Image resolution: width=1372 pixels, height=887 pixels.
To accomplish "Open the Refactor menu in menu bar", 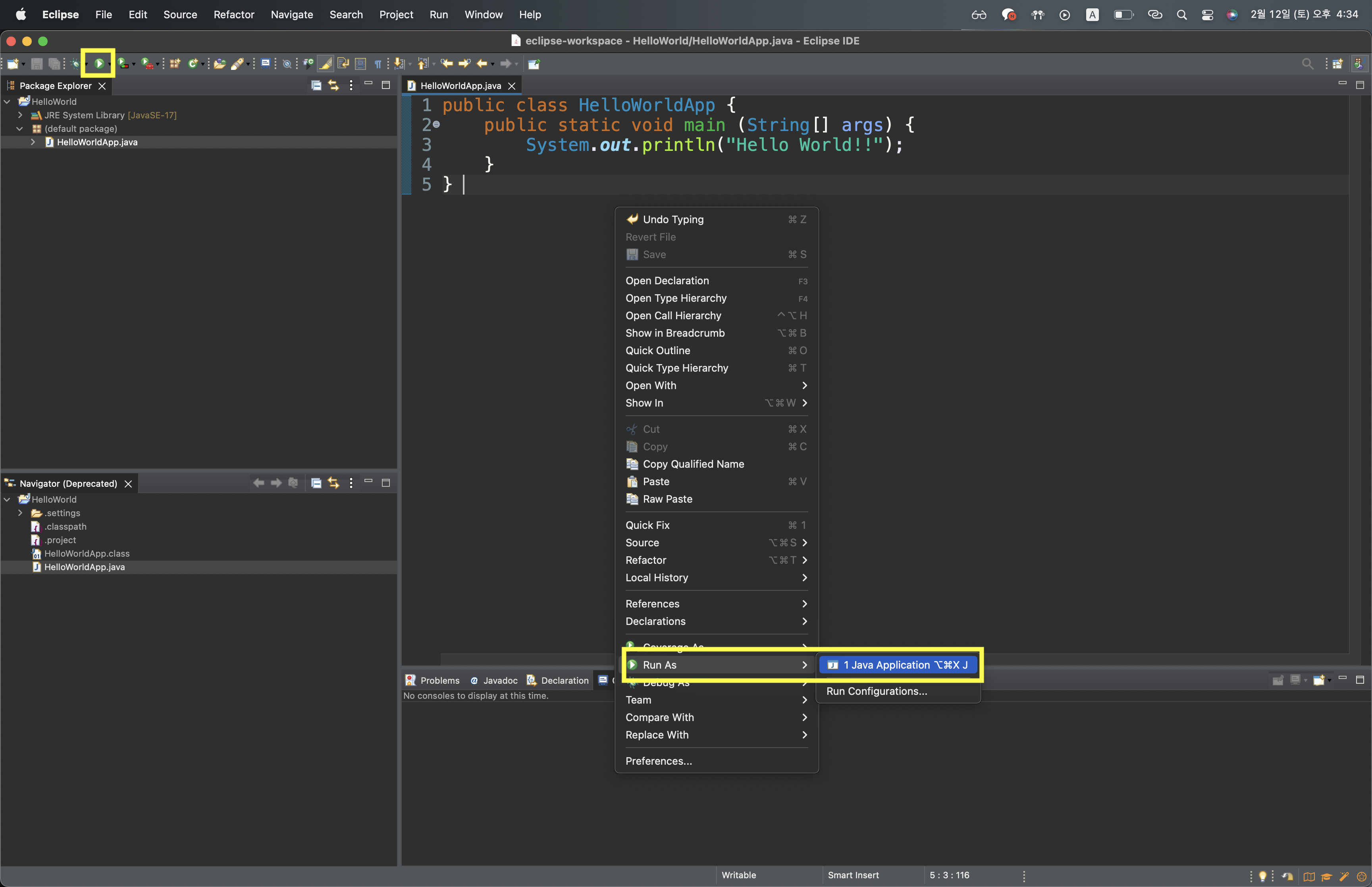I will [x=234, y=14].
